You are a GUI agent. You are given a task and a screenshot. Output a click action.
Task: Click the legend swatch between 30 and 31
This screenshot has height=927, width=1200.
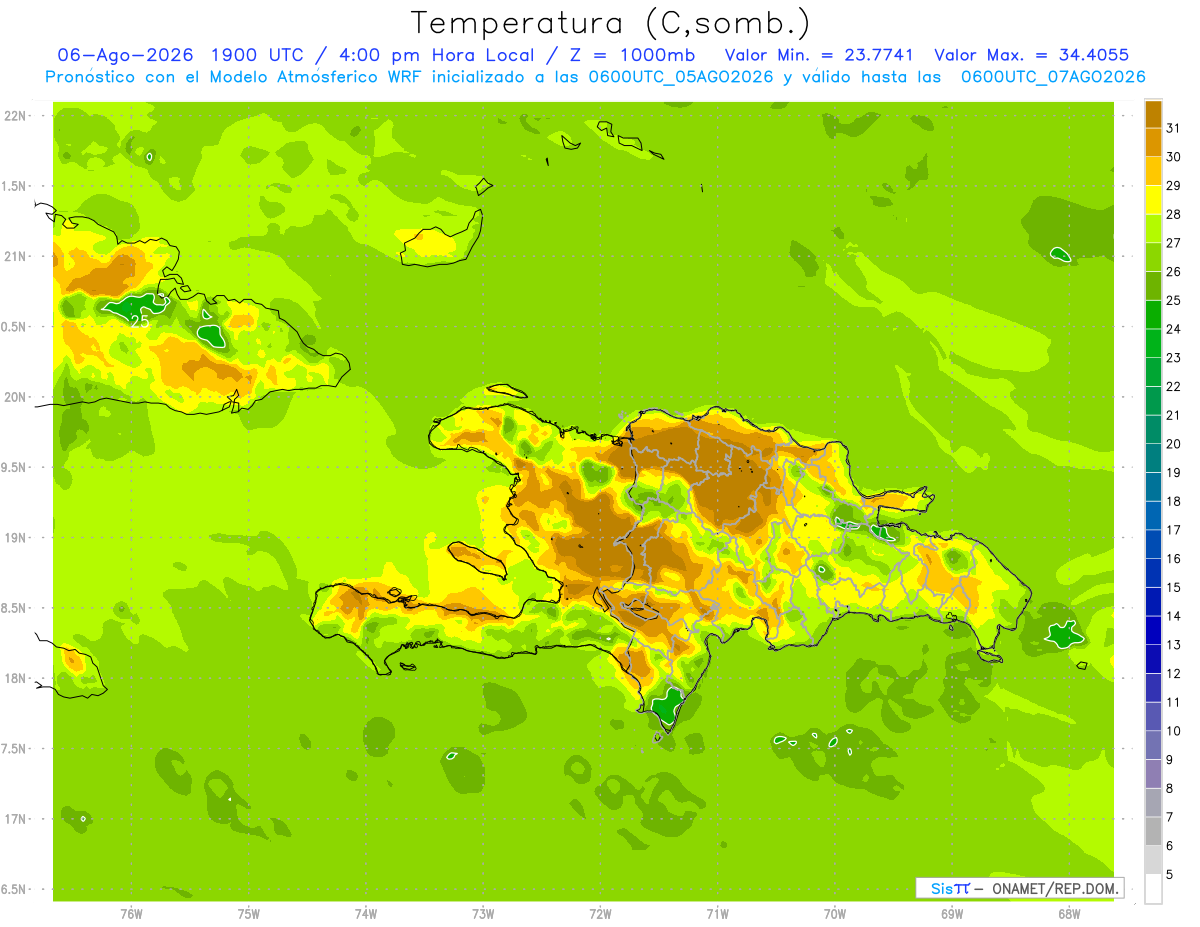[x=1153, y=142]
